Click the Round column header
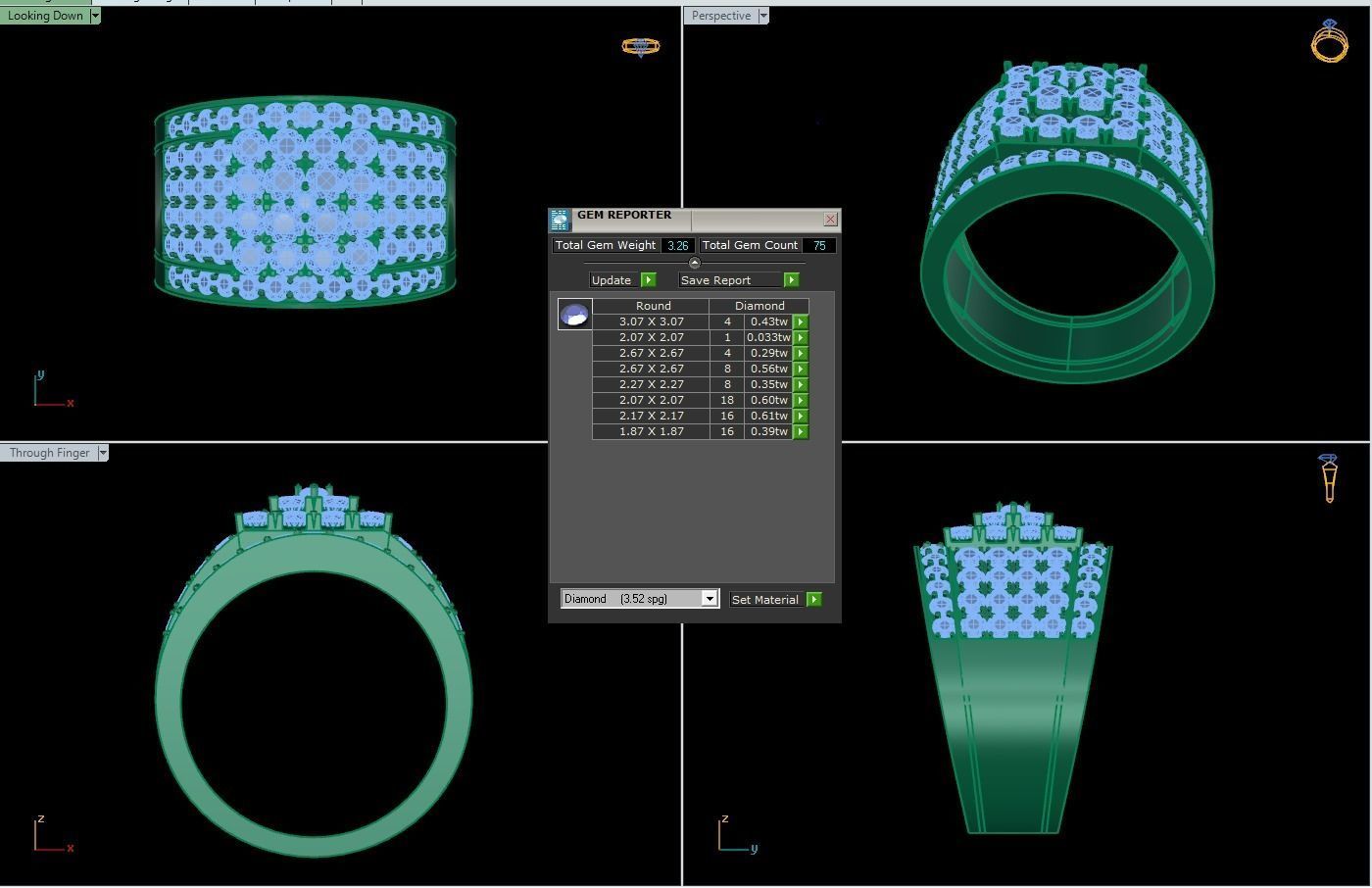1372x888 pixels. click(x=653, y=306)
